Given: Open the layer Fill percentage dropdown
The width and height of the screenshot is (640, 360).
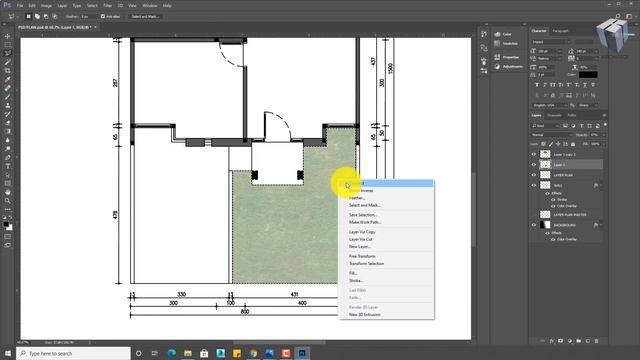Looking at the screenshot, I should (x=604, y=144).
